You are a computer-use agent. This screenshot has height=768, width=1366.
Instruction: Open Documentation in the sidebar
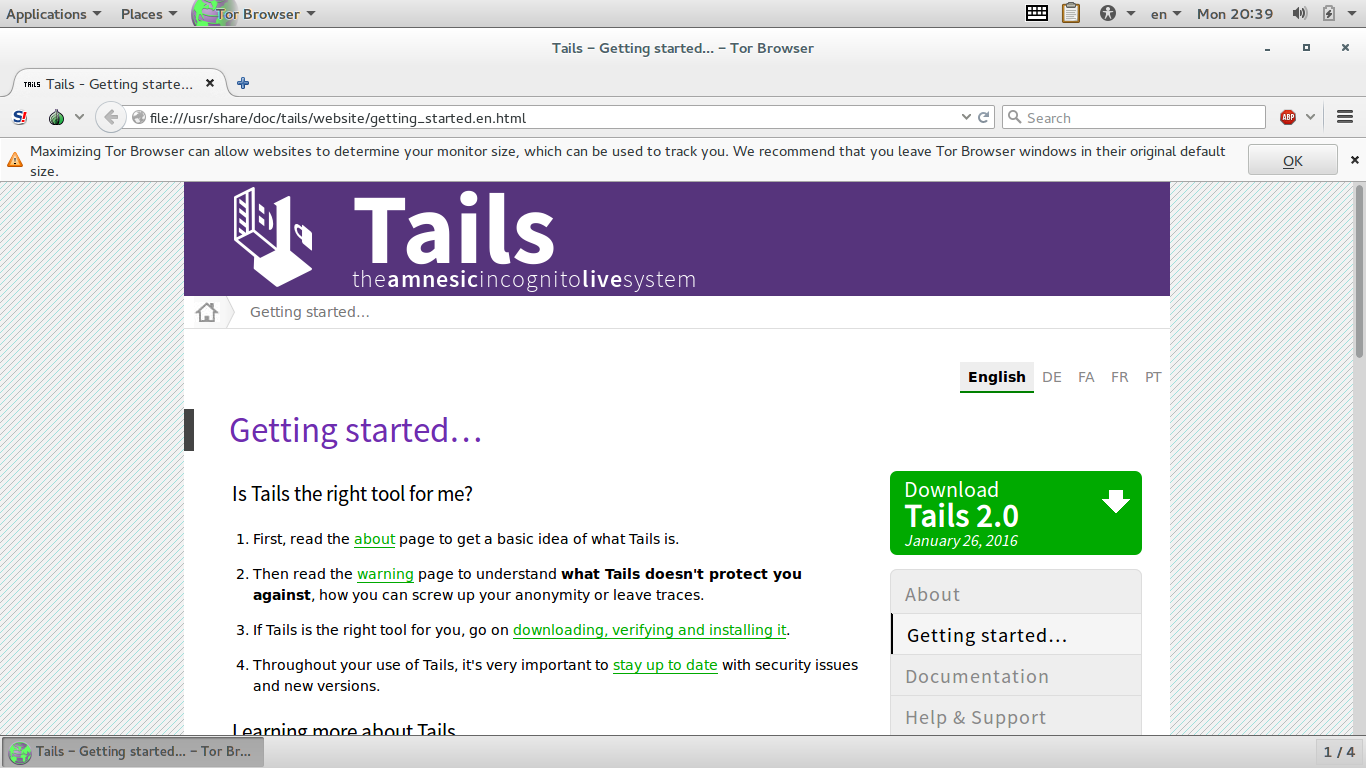[x=1015, y=676]
